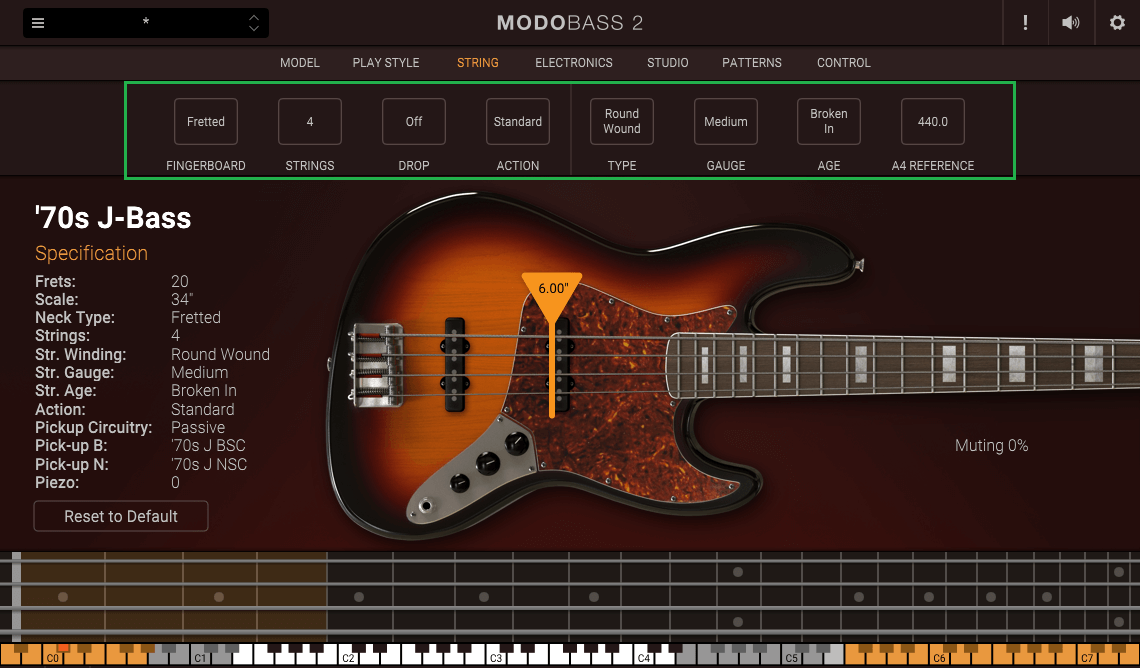1140x668 pixels.
Task: Change the Broken In box above AGE
Action: click(x=829, y=121)
